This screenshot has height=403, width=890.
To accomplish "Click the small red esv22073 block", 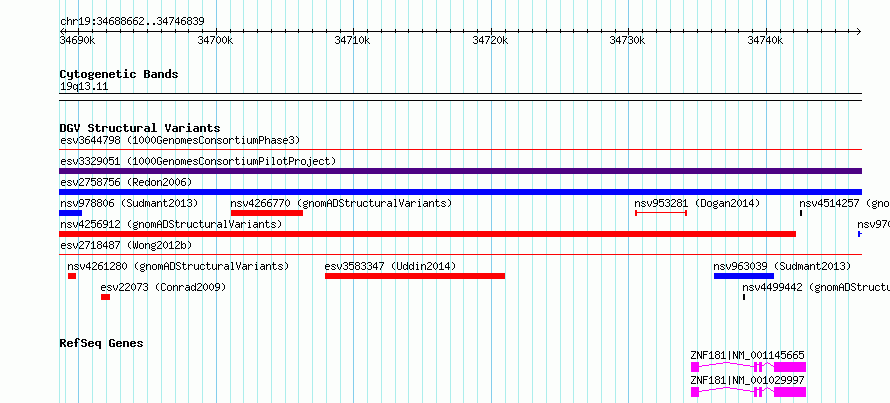I will (106, 297).
